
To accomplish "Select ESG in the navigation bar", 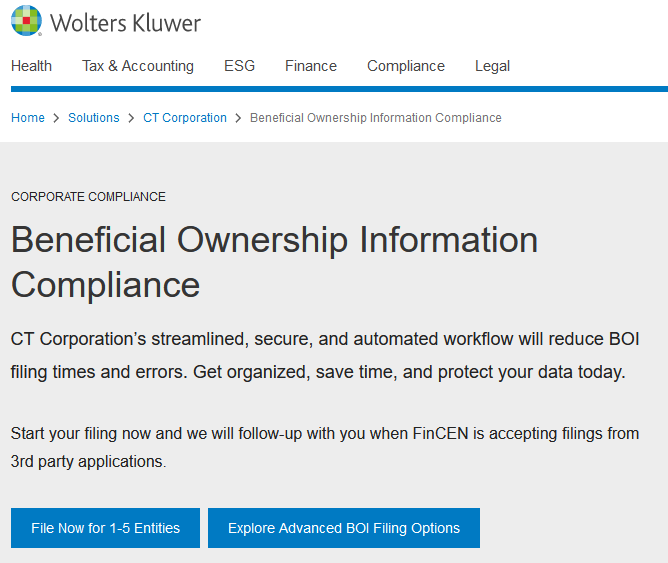I will 239,66.
